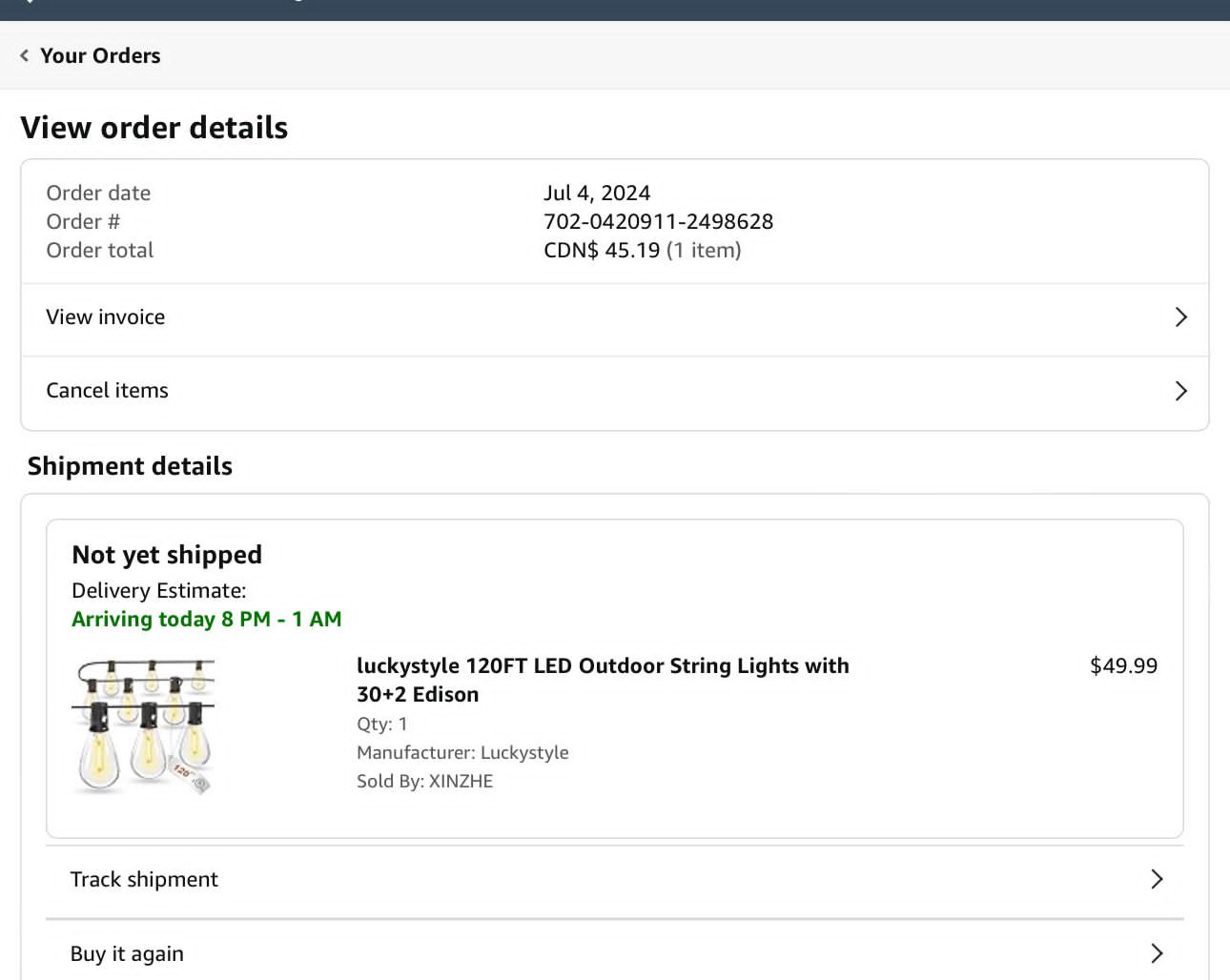
Task: Click the Sold By: XINZHE seller text
Action: coord(424,781)
